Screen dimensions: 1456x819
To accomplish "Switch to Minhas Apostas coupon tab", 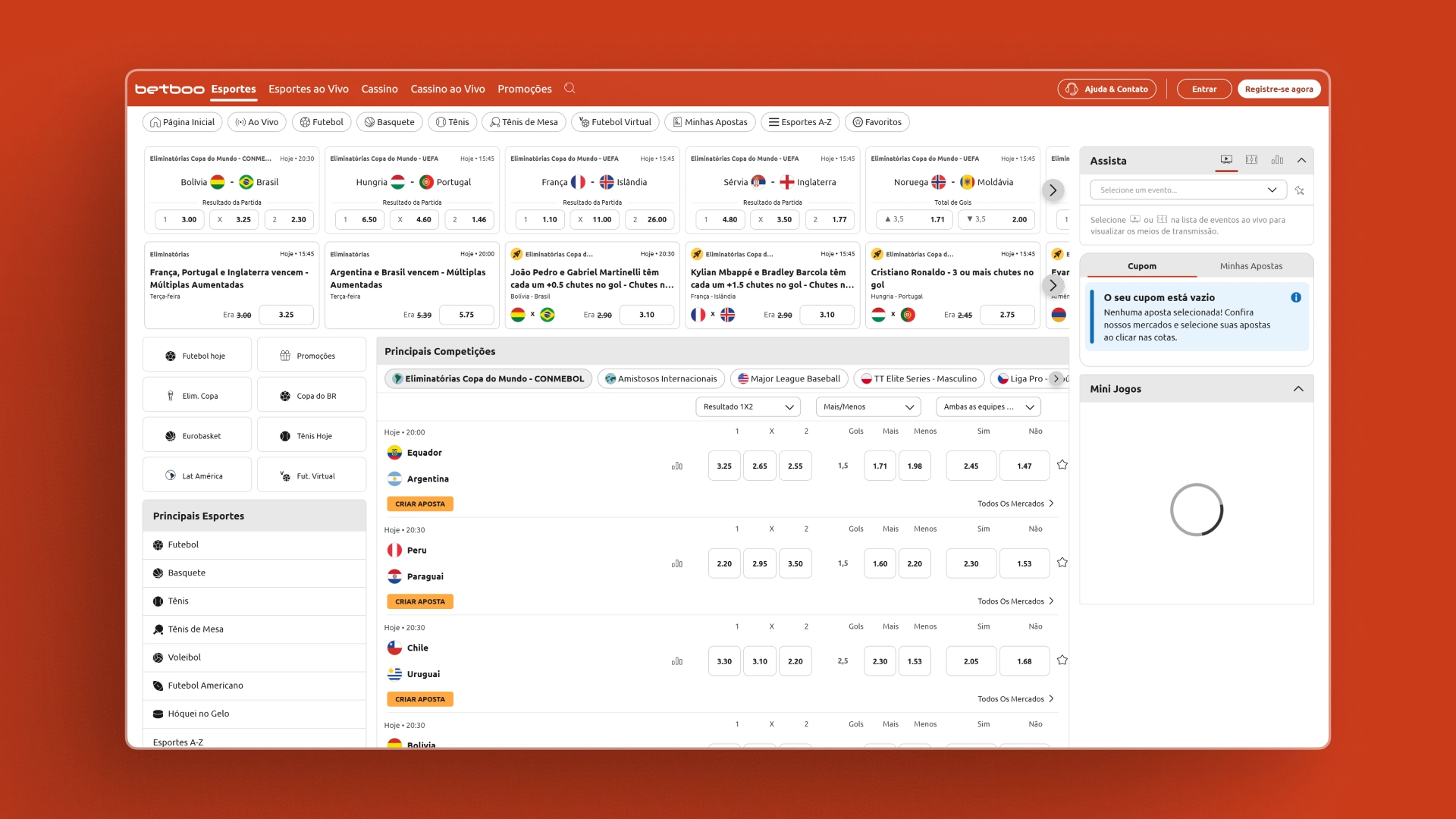I will pos(1250,266).
